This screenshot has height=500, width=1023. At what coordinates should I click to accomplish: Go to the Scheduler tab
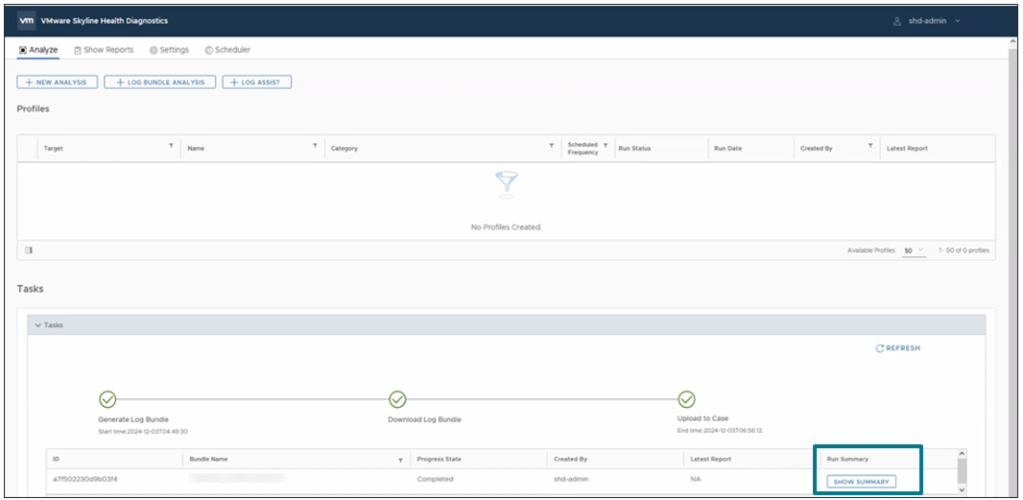pyautogui.click(x=227, y=50)
